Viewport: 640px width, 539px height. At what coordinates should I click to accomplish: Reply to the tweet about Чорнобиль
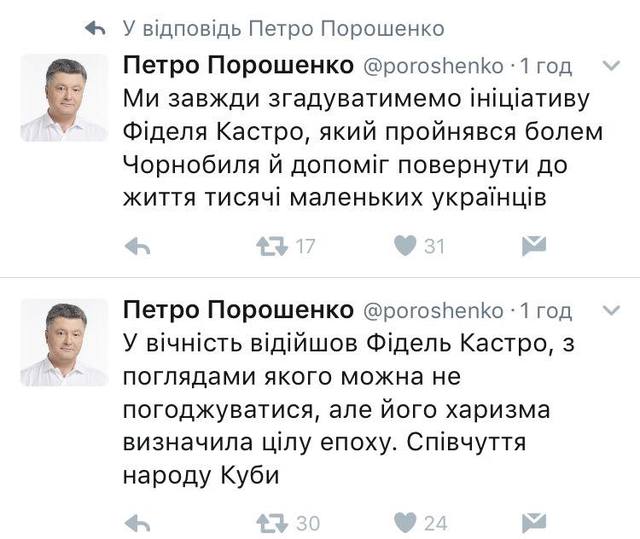138,245
